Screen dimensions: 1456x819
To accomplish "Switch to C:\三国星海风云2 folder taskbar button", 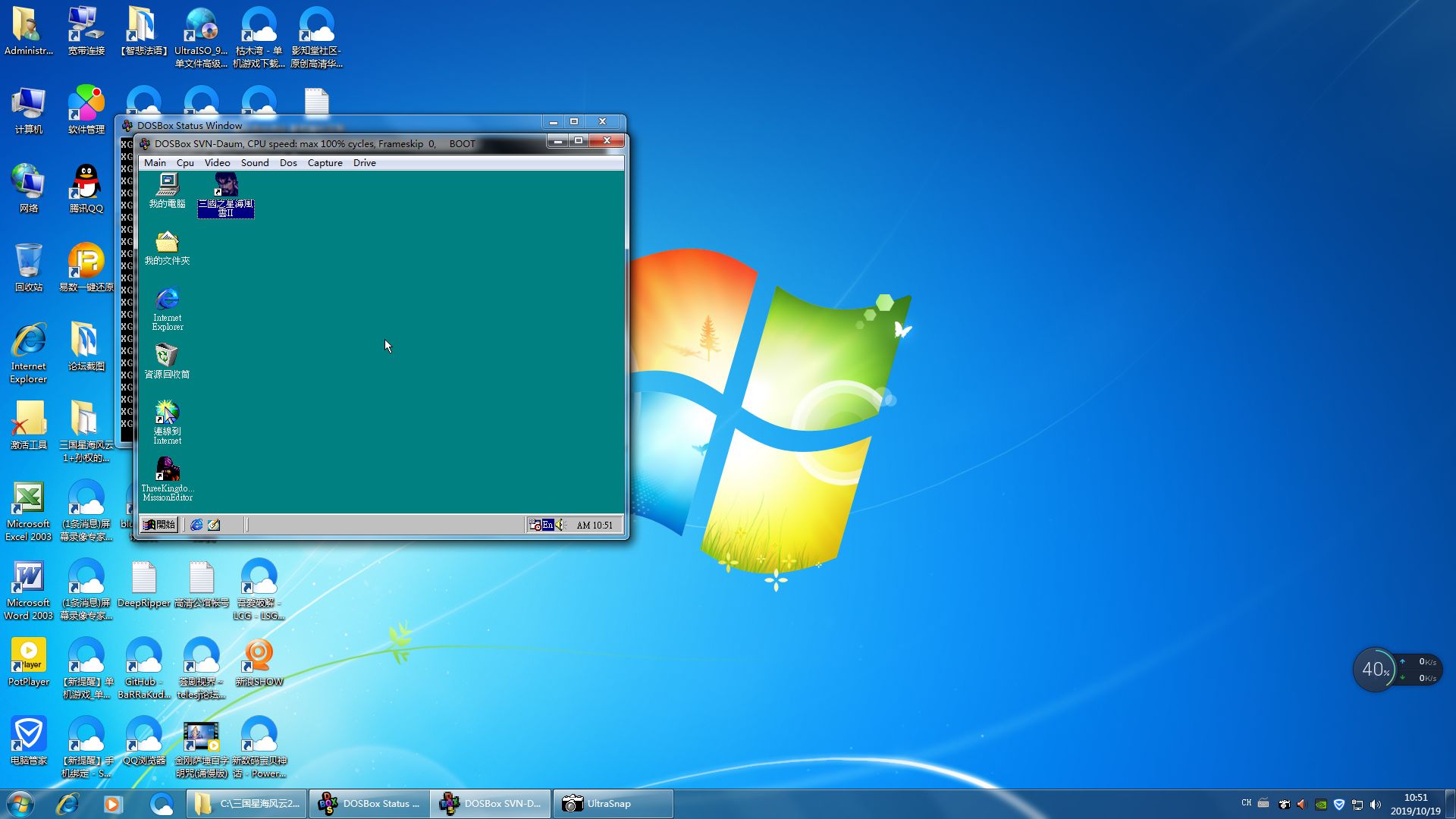I will [248, 804].
